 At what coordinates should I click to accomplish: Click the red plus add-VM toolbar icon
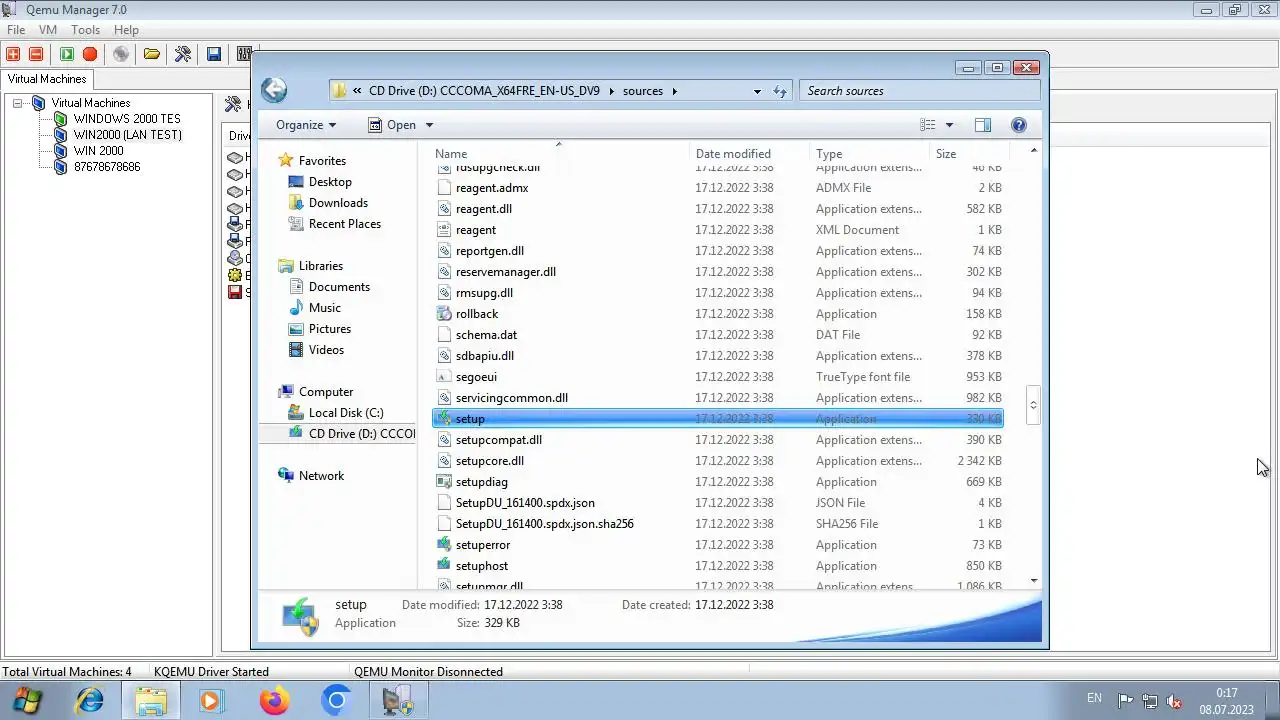point(13,54)
